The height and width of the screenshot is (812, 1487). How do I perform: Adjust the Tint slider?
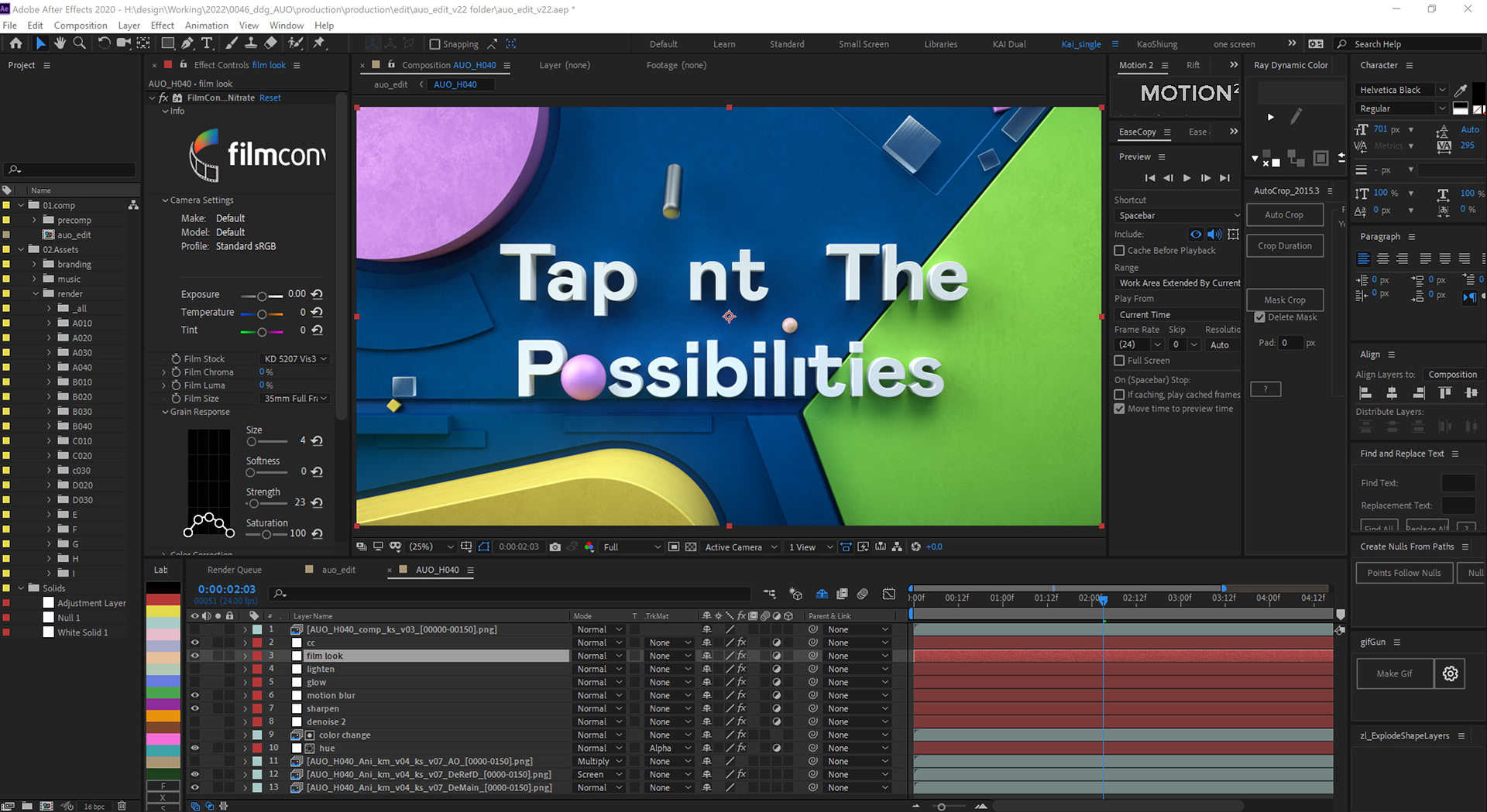pos(262,331)
